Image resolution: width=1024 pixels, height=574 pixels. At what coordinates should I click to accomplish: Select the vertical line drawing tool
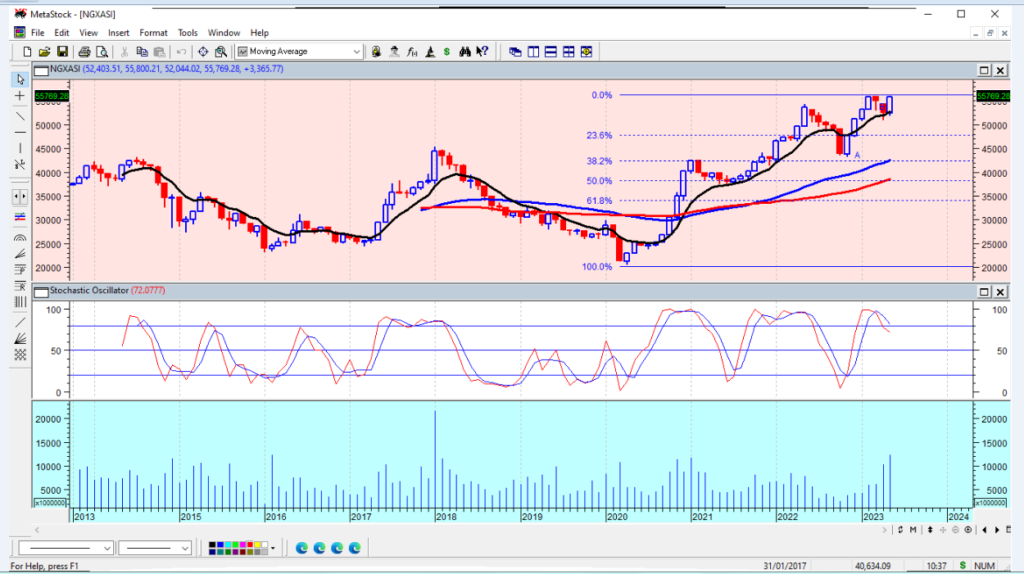pyautogui.click(x=19, y=149)
